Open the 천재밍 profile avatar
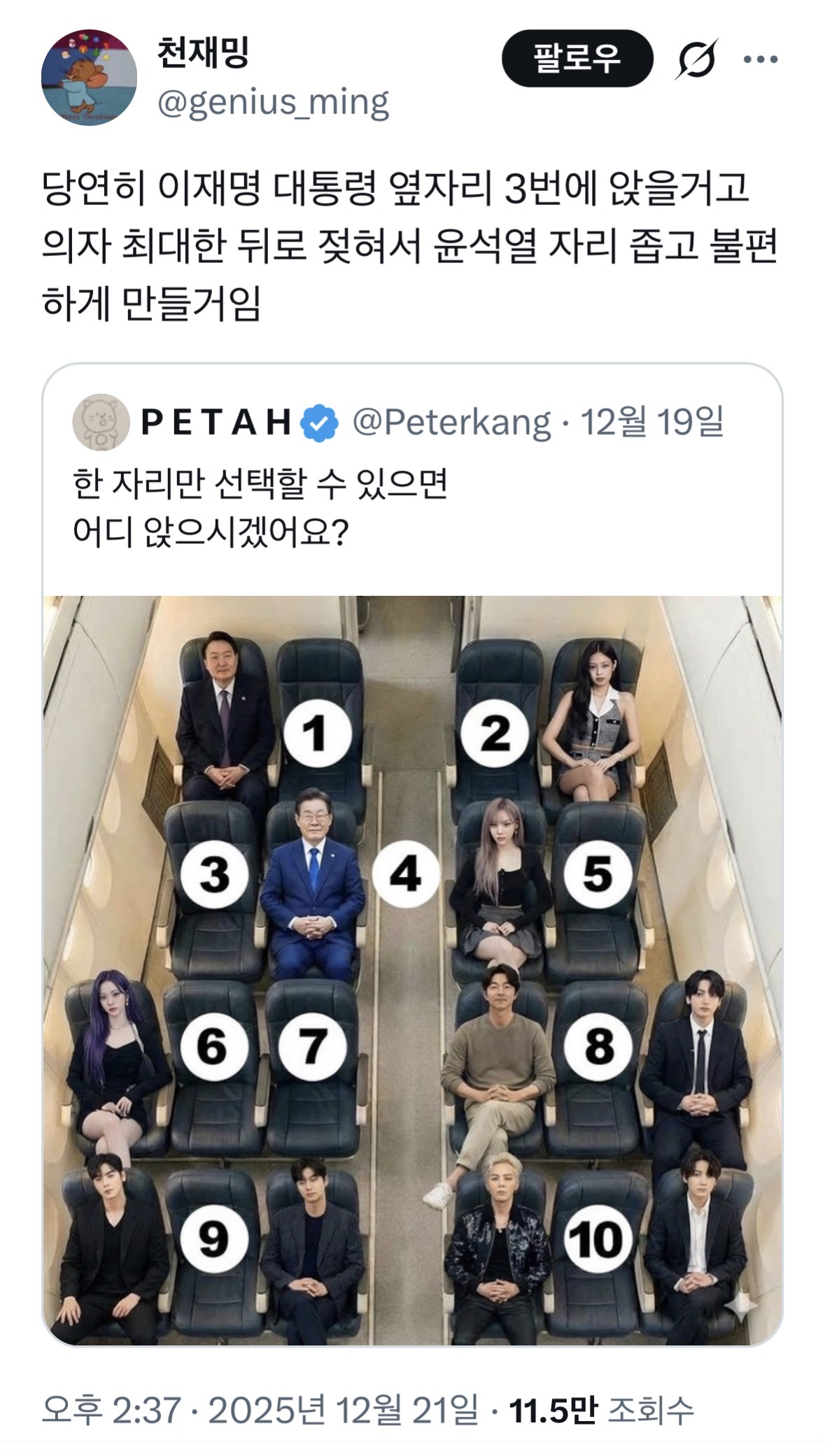Image resolution: width=825 pixels, height=1456 pixels. [x=89, y=77]
